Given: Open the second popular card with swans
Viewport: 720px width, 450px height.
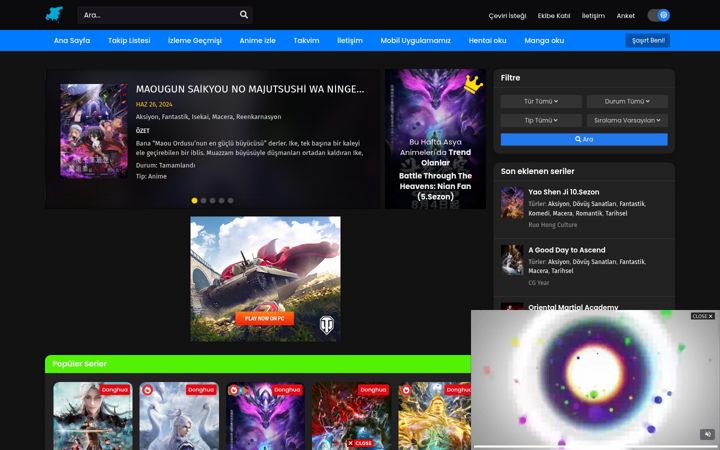Looking at the screenshot, I should pos(179,416).
